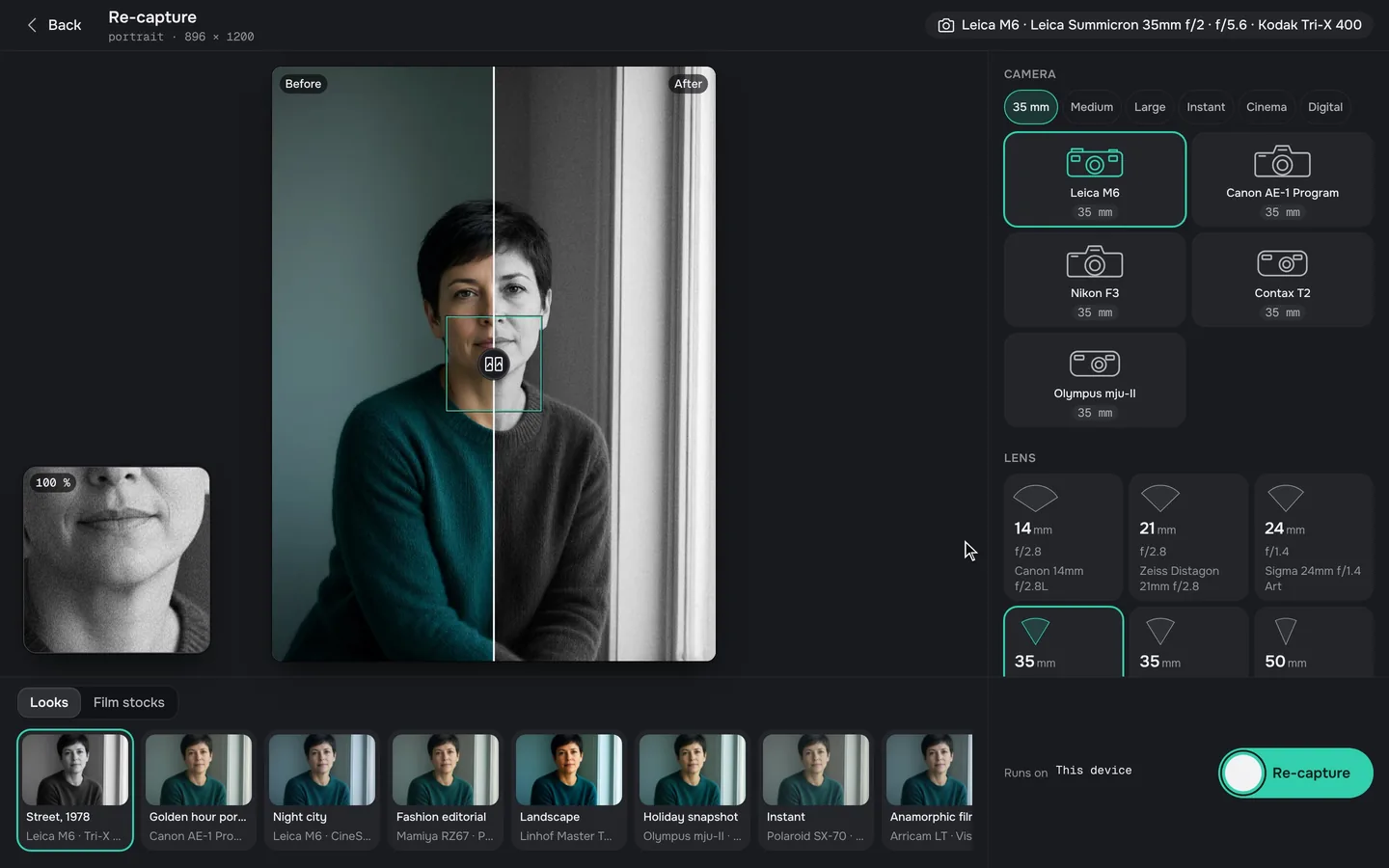
Task: Switch to Instant cameras tab
Action: 1206,107
